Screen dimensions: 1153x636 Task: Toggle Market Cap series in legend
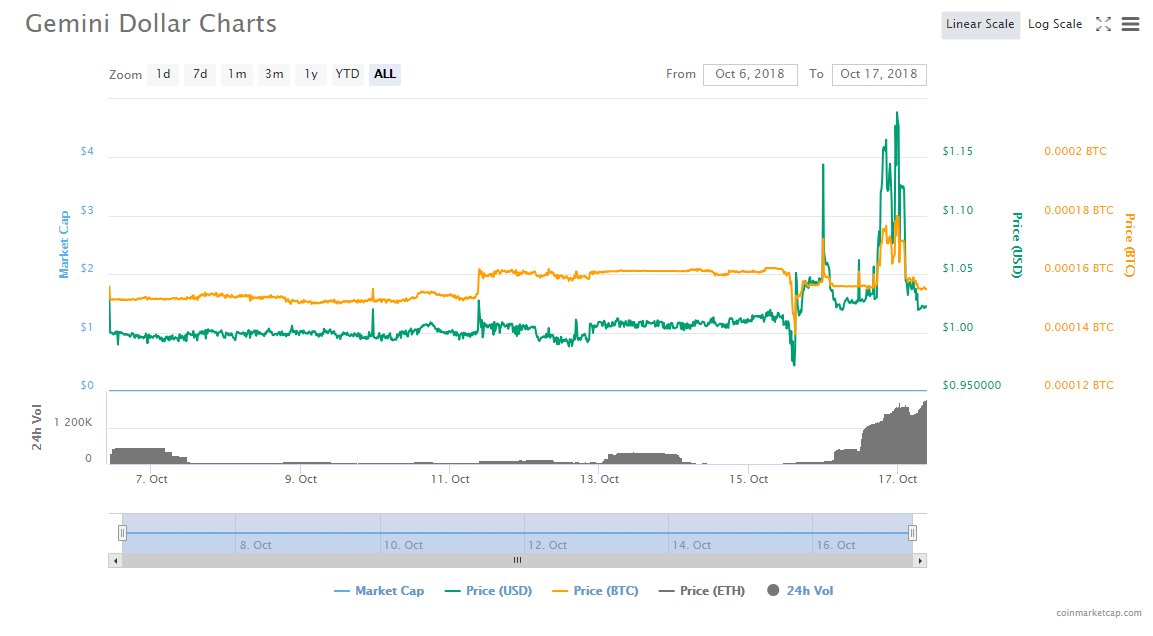(x=379, y=590)
